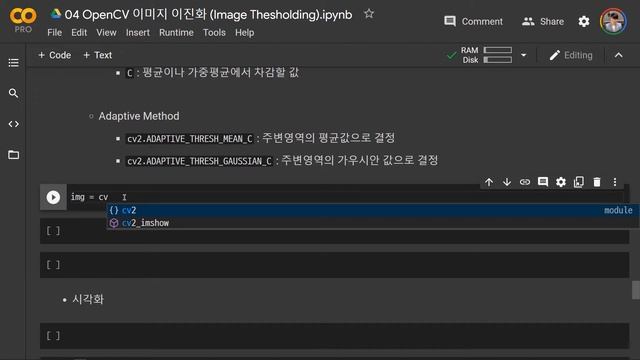This screenshot has height=360, width=640.
Task: Mirror cell in tab icon
Action: [x=579, y=182]
